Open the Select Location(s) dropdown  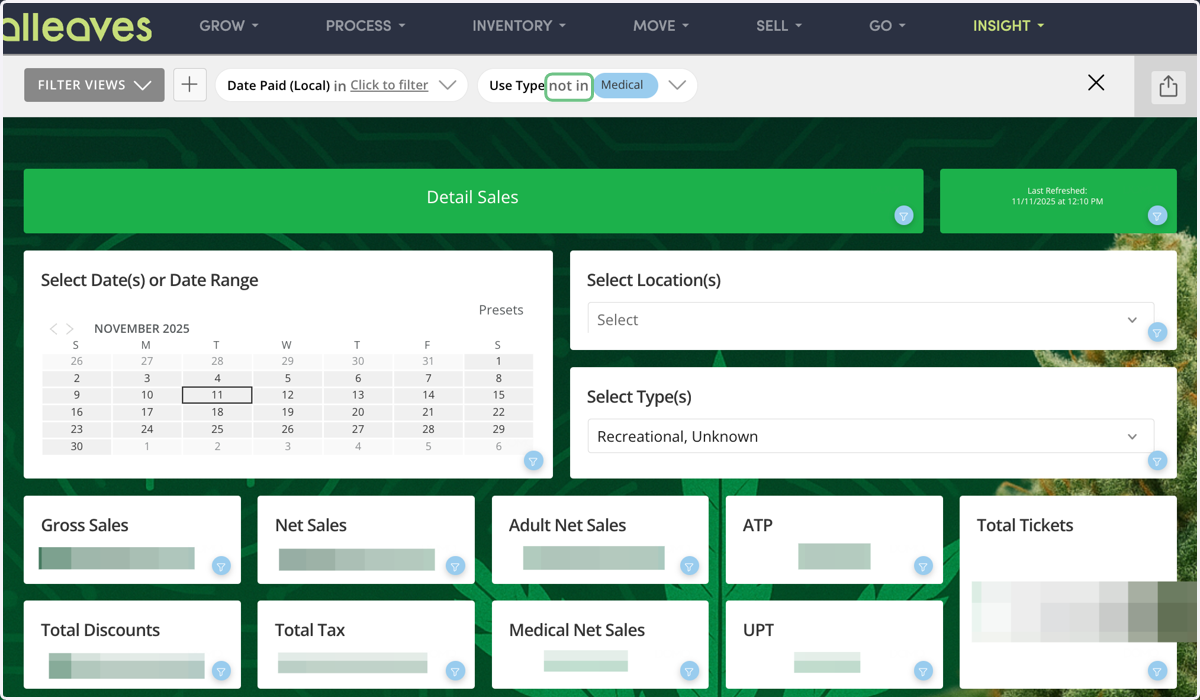point(870,320)
